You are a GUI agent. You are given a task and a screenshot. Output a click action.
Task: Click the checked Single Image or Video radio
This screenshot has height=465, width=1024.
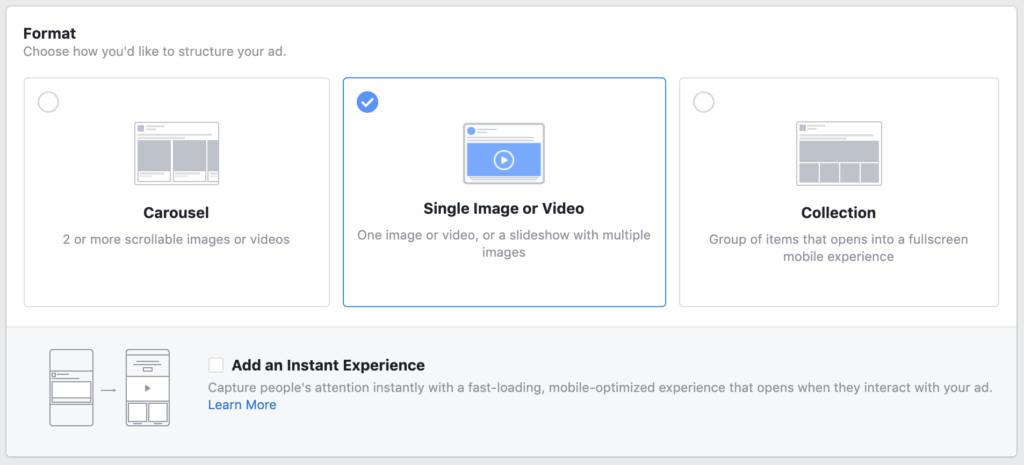coord(367,102)
